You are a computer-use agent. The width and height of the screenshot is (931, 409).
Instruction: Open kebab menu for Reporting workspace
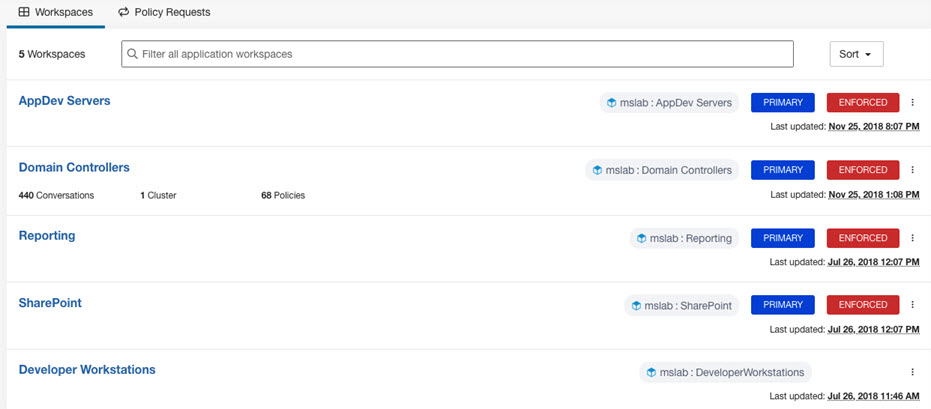[x=913, y=238]
